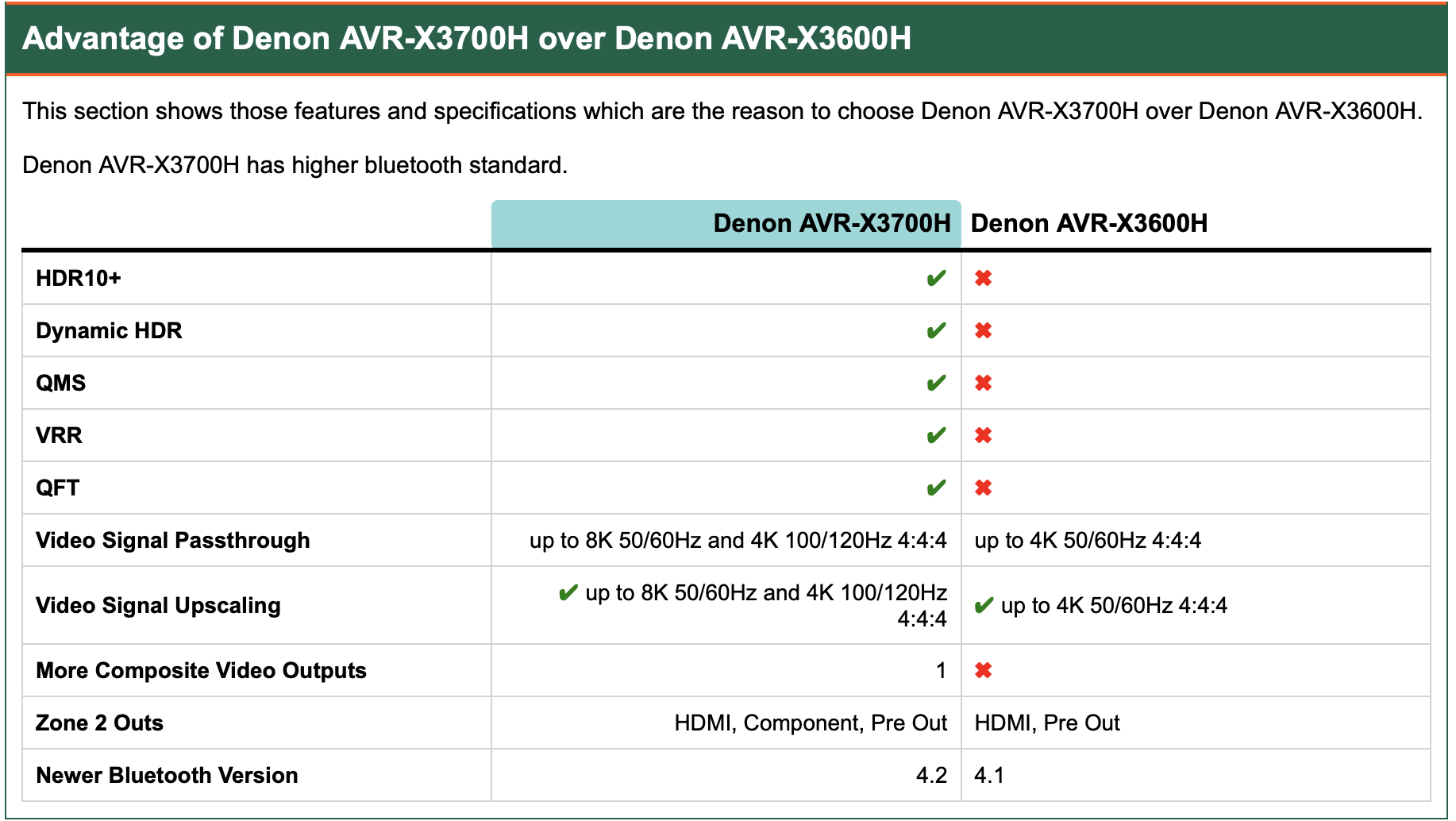Click the HDMI, Component, Pre Out cell
Screen dimensions: 1456x821
coord(811,723)
